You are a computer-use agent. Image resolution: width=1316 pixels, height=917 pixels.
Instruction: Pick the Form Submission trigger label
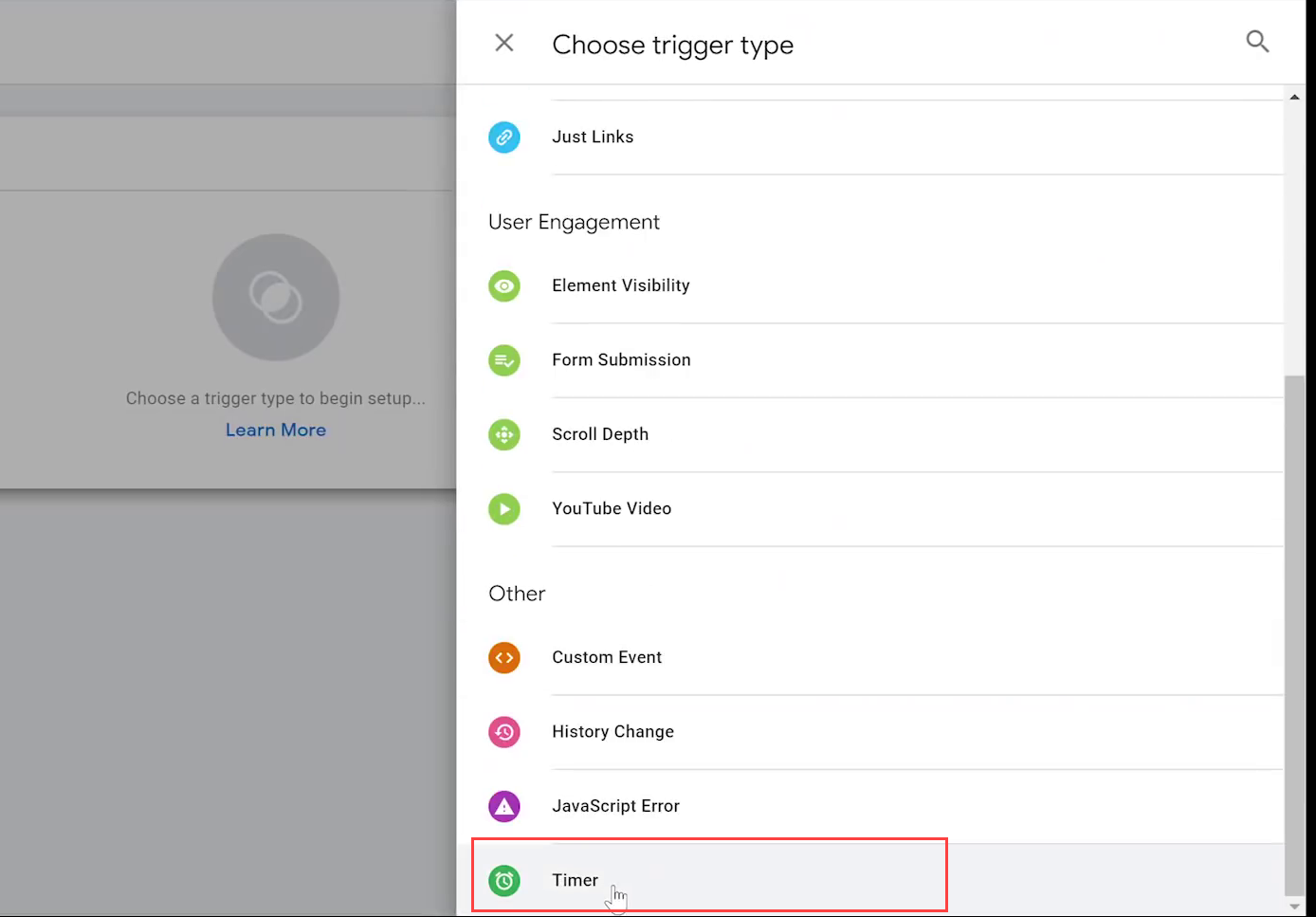click(x=621, y=359)
